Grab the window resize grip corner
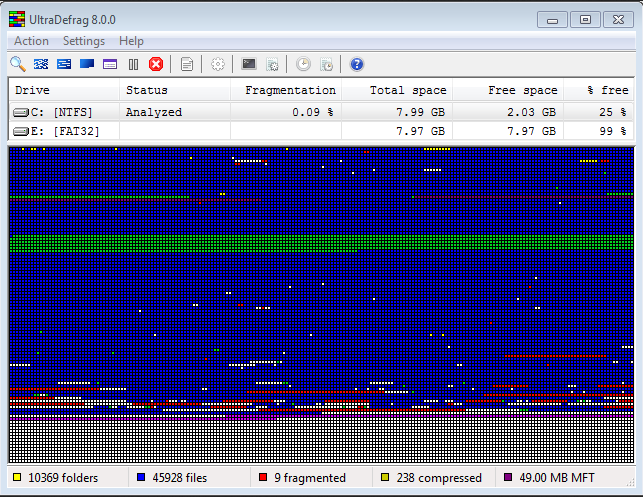This screenshot has height=497, width=643. click(x=630, y=483)
